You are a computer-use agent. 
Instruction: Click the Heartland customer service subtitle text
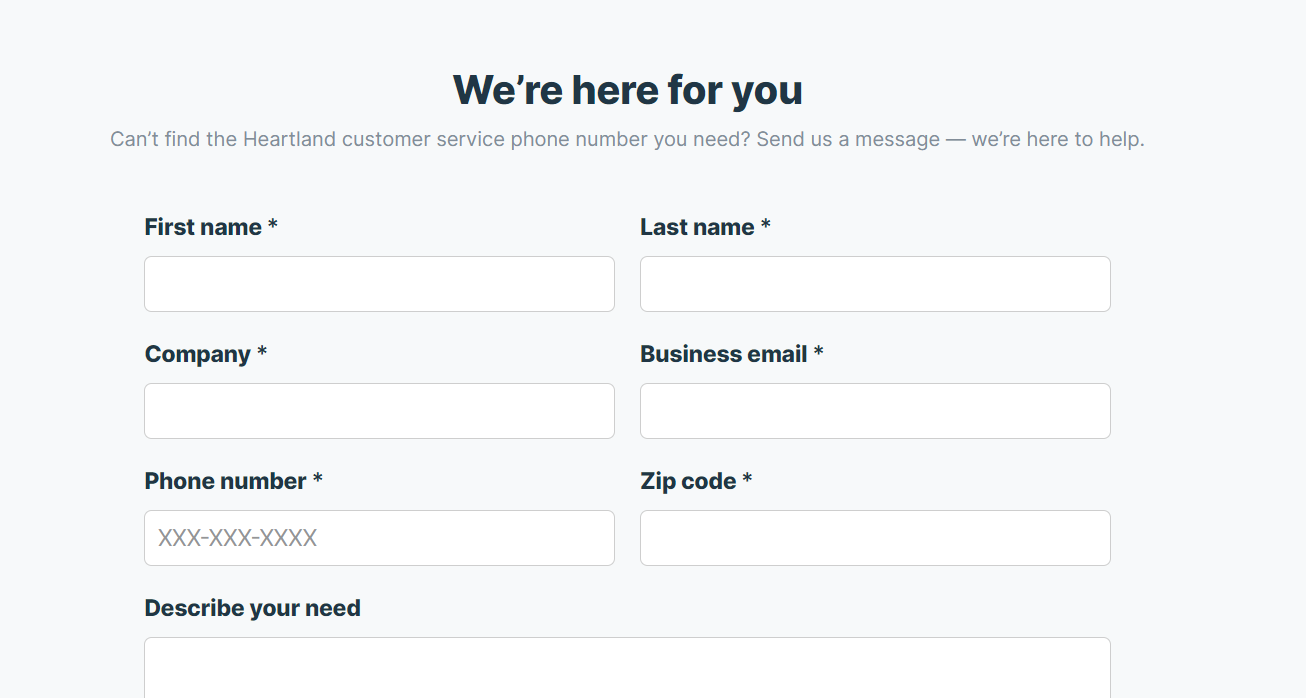627,139
